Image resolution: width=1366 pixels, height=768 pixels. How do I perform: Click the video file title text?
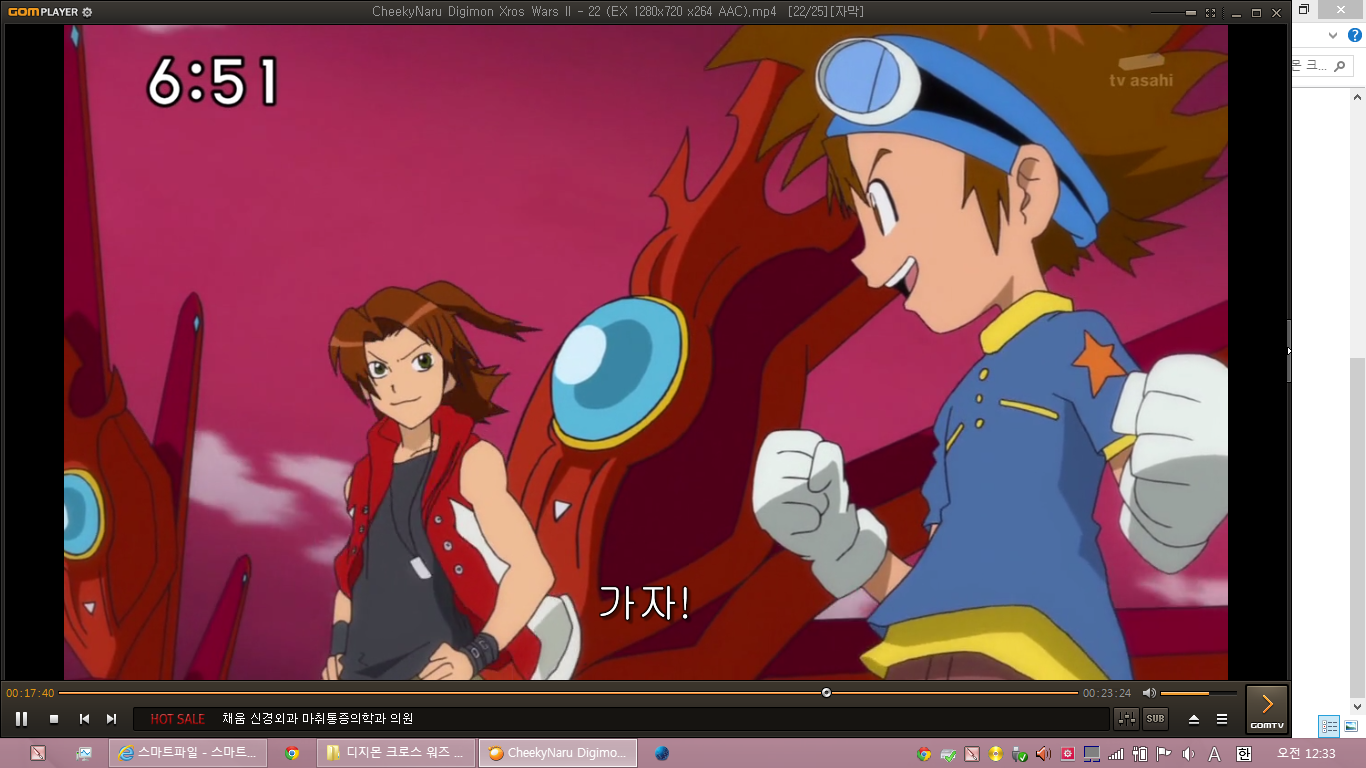click(617, 12)
